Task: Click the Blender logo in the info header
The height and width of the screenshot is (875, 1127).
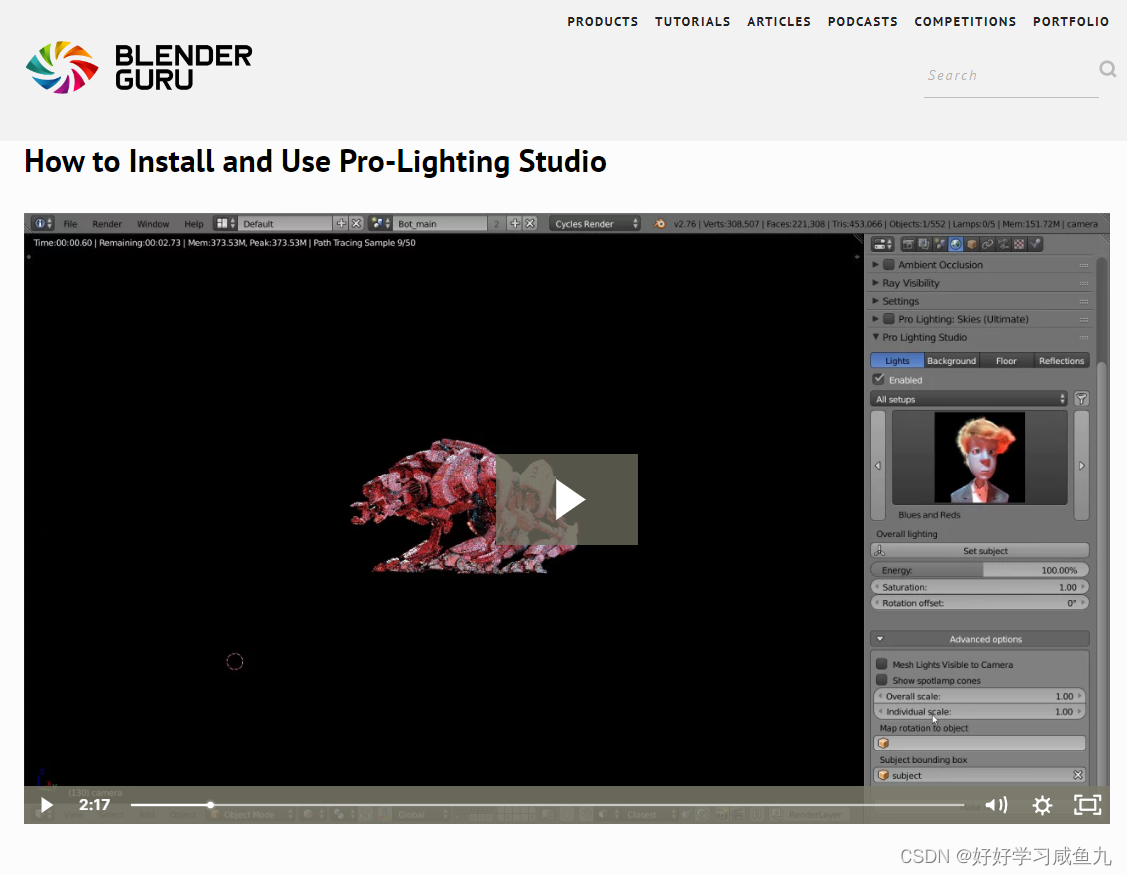Action: click(x=660, y=224)
